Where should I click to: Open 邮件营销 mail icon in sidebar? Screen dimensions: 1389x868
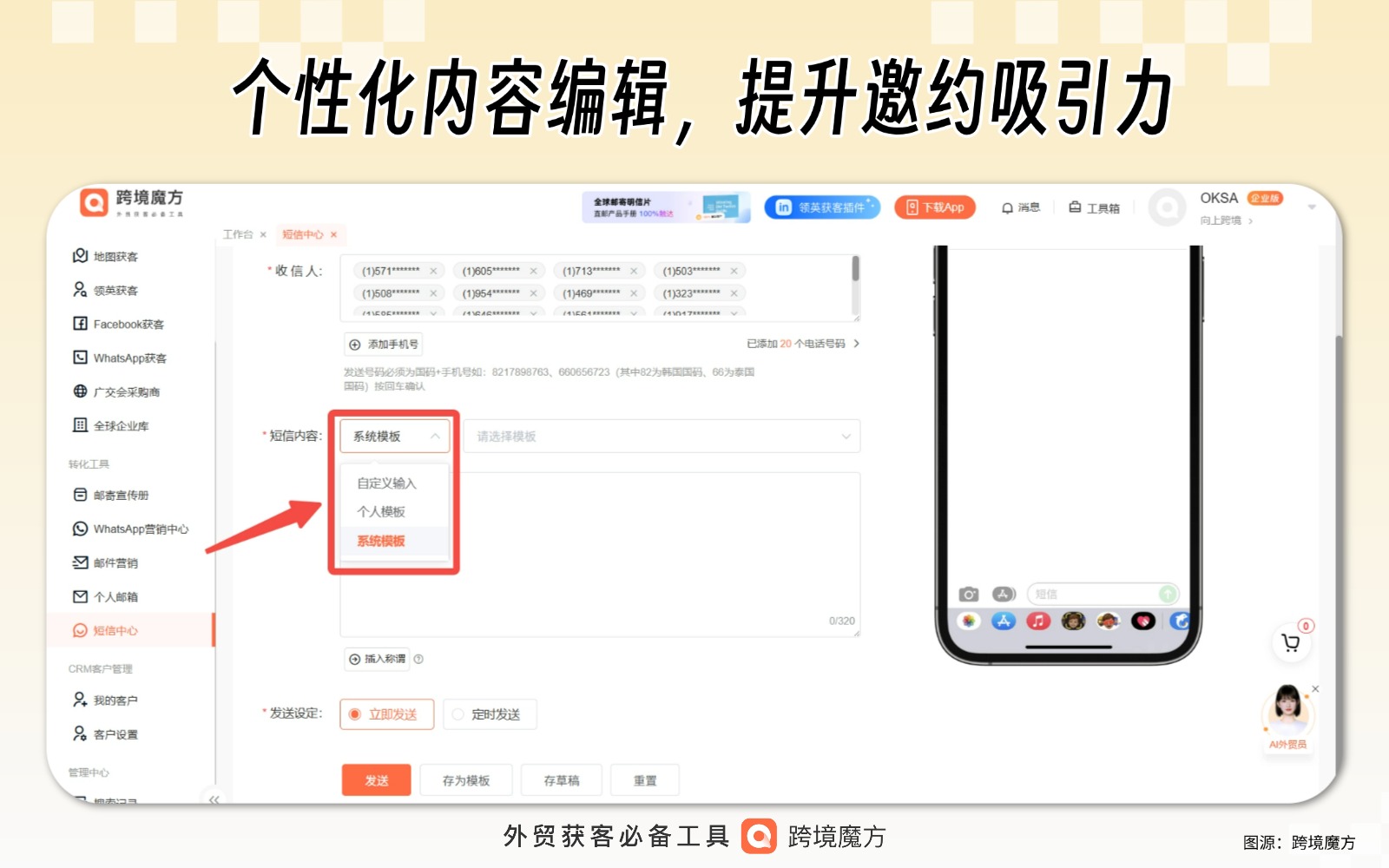(81, 562)
